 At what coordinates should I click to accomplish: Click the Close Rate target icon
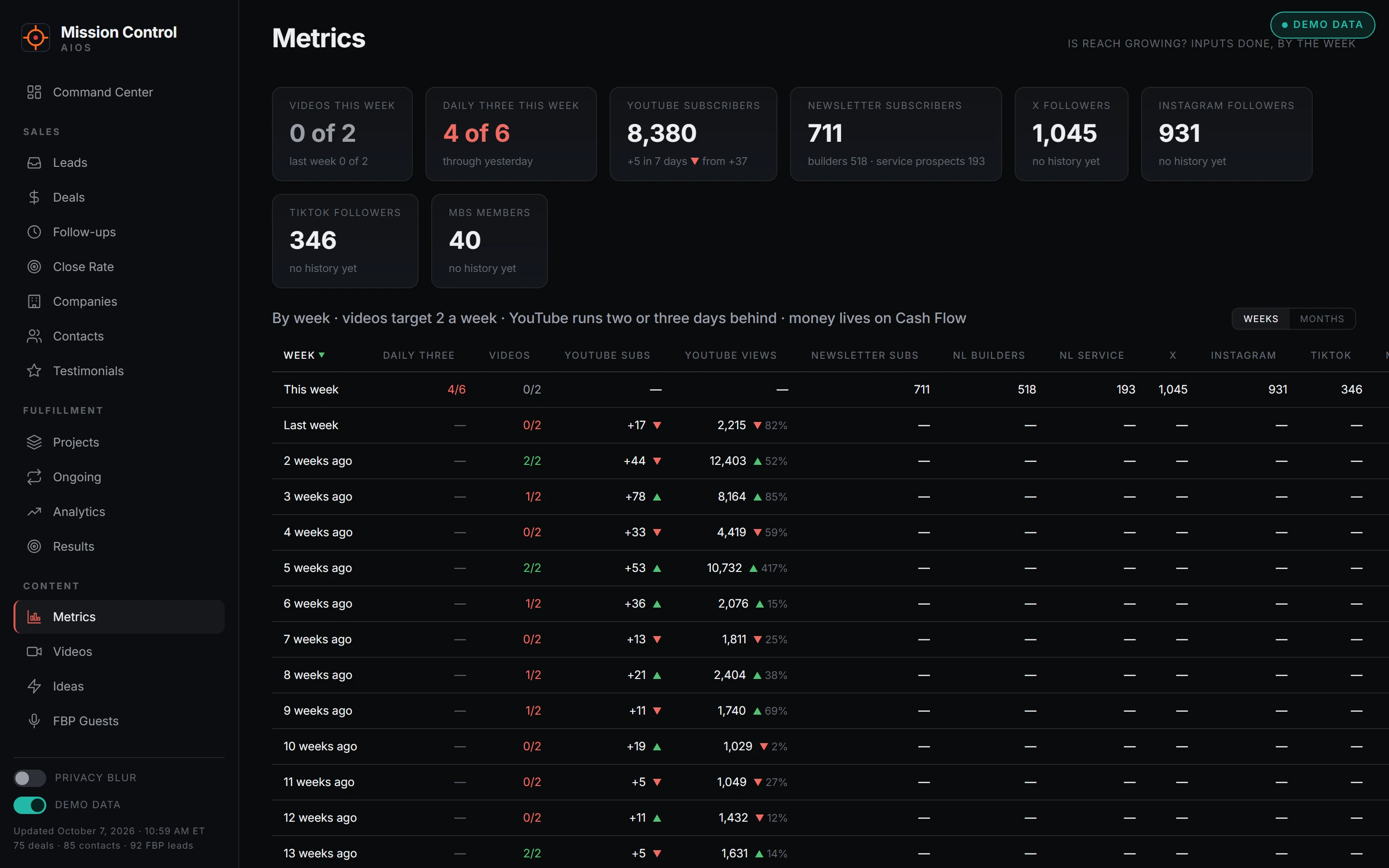34,267
